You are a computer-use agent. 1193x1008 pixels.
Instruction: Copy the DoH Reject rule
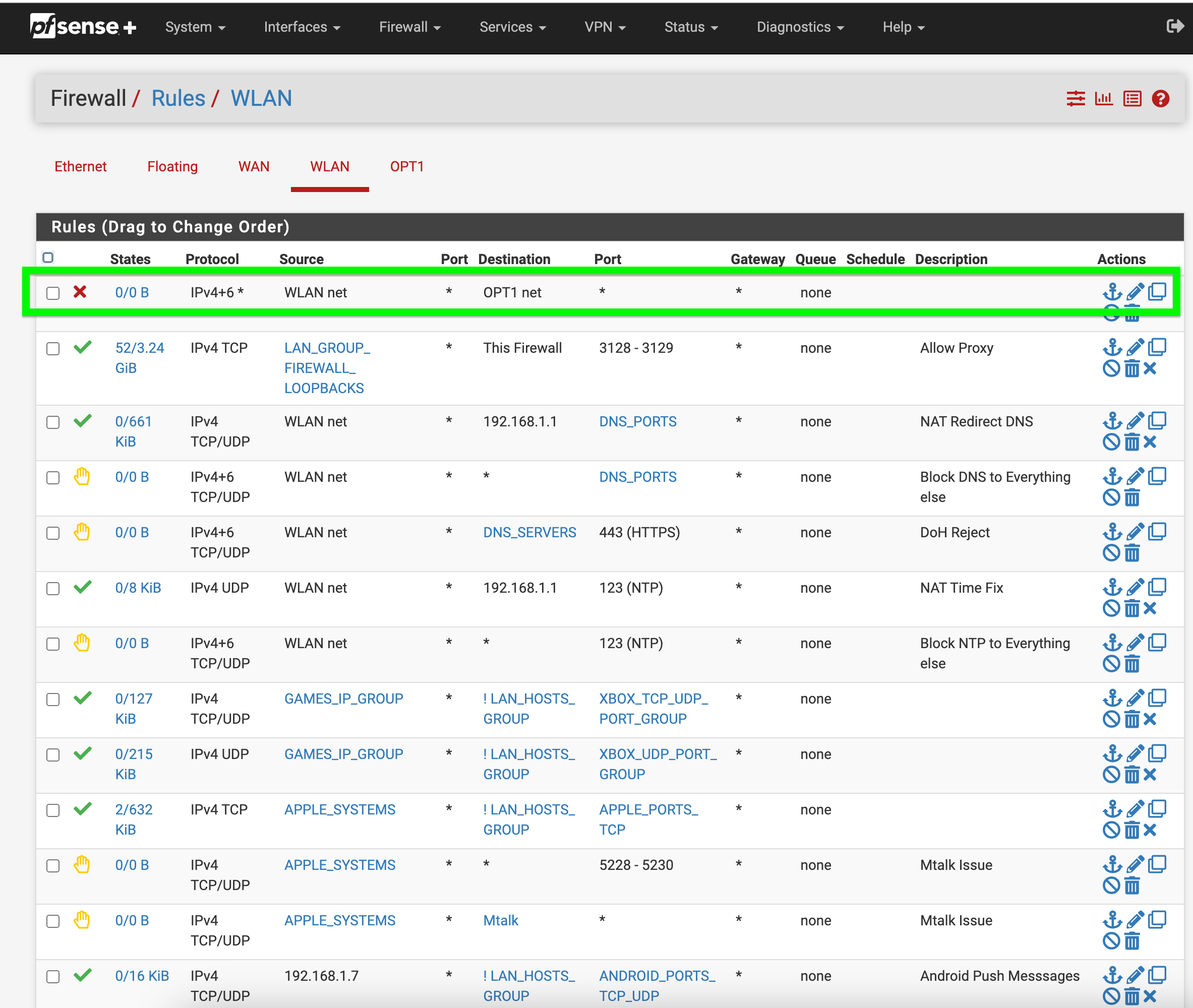[x=1157, y=531]
